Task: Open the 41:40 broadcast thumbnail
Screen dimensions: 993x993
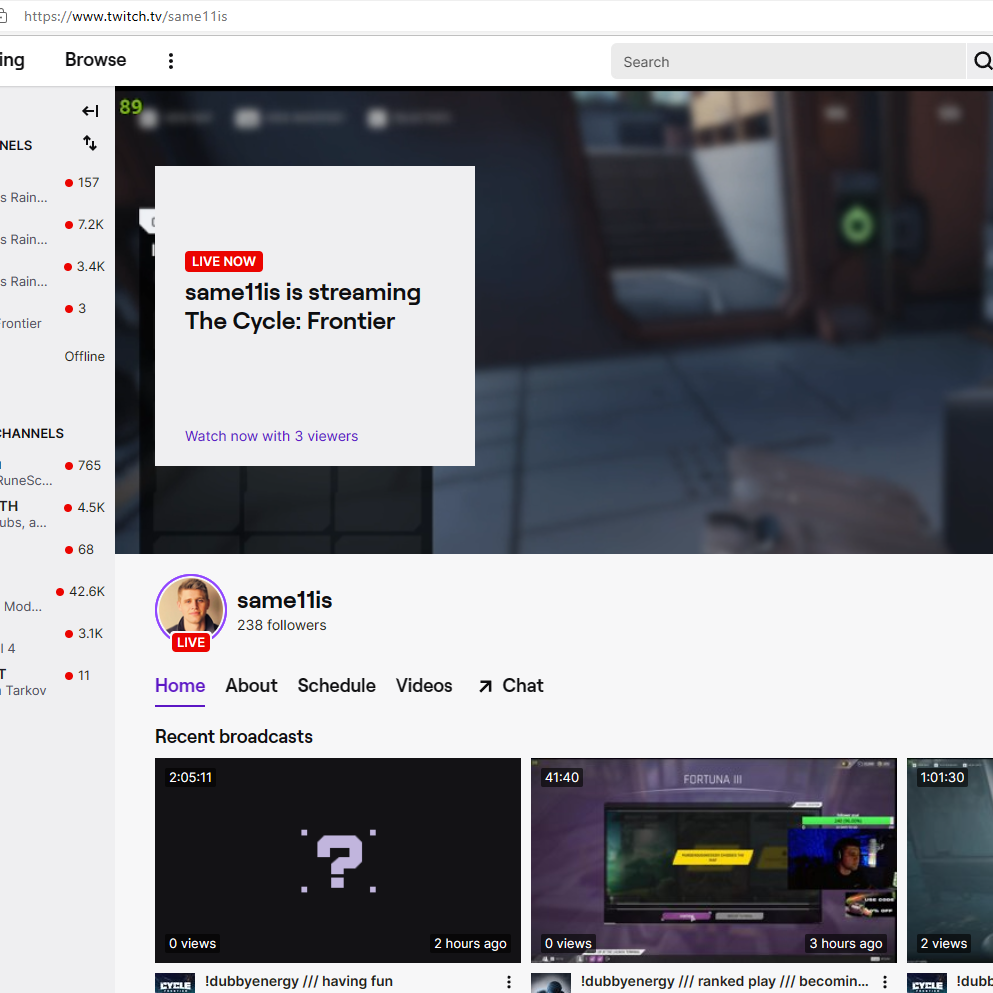Action: click(713, 860)
